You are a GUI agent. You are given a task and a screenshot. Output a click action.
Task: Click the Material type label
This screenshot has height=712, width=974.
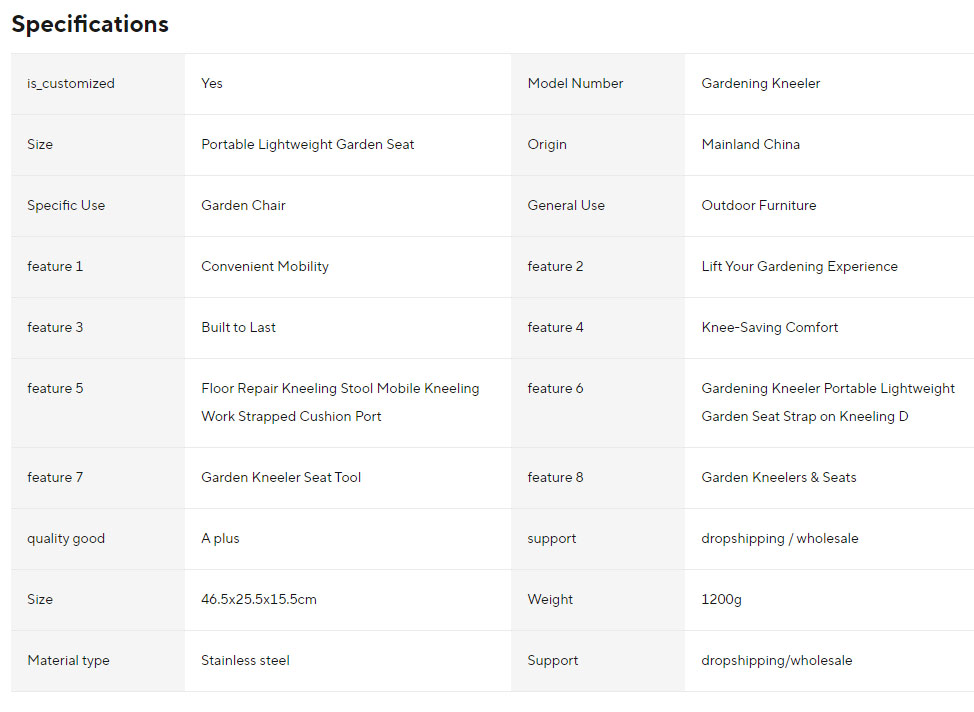click(x=68, y=660)
